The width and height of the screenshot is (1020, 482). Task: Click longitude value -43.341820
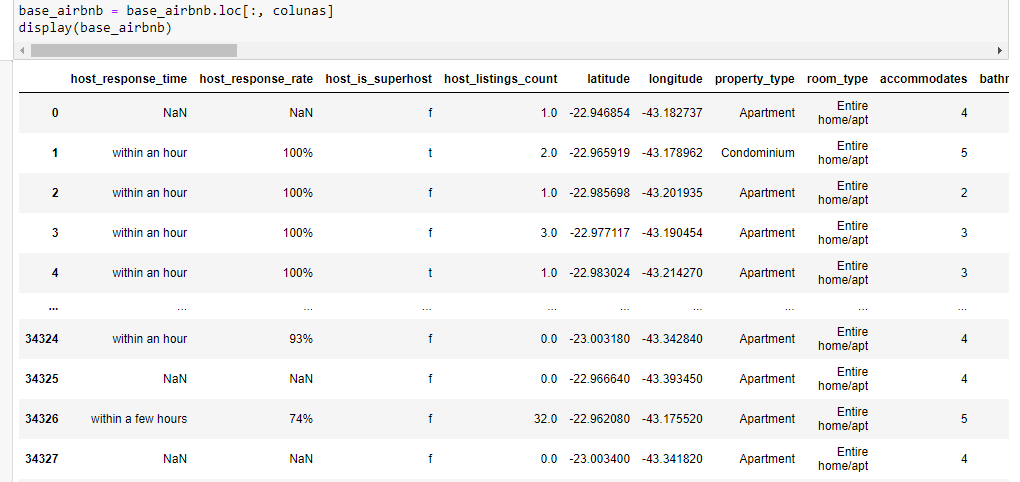point(672,459)
